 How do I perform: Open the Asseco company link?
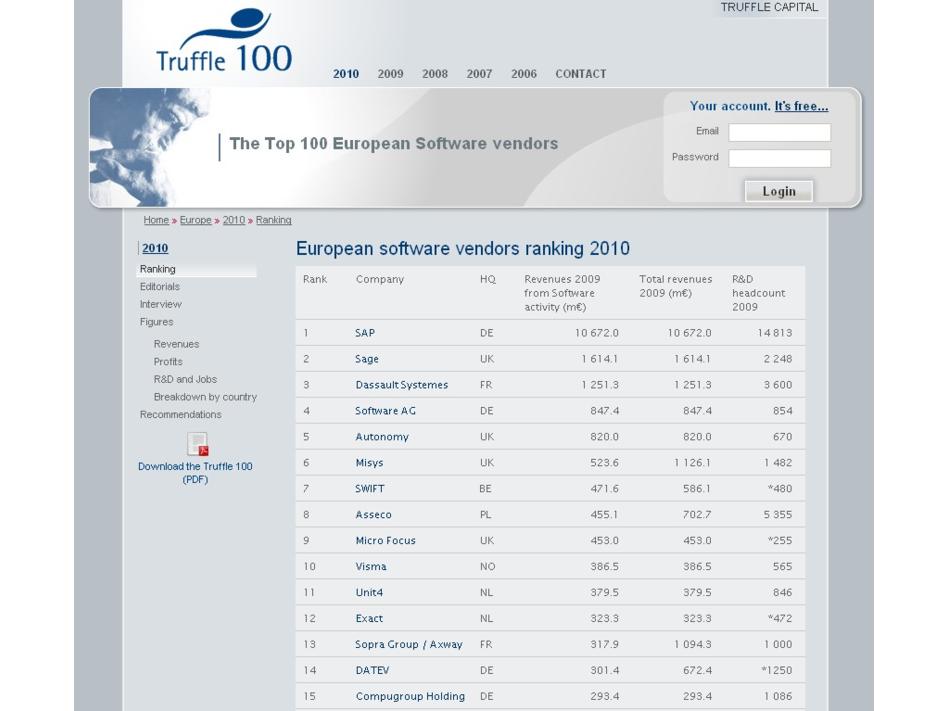pyautogui.click(x=373, y=515)
